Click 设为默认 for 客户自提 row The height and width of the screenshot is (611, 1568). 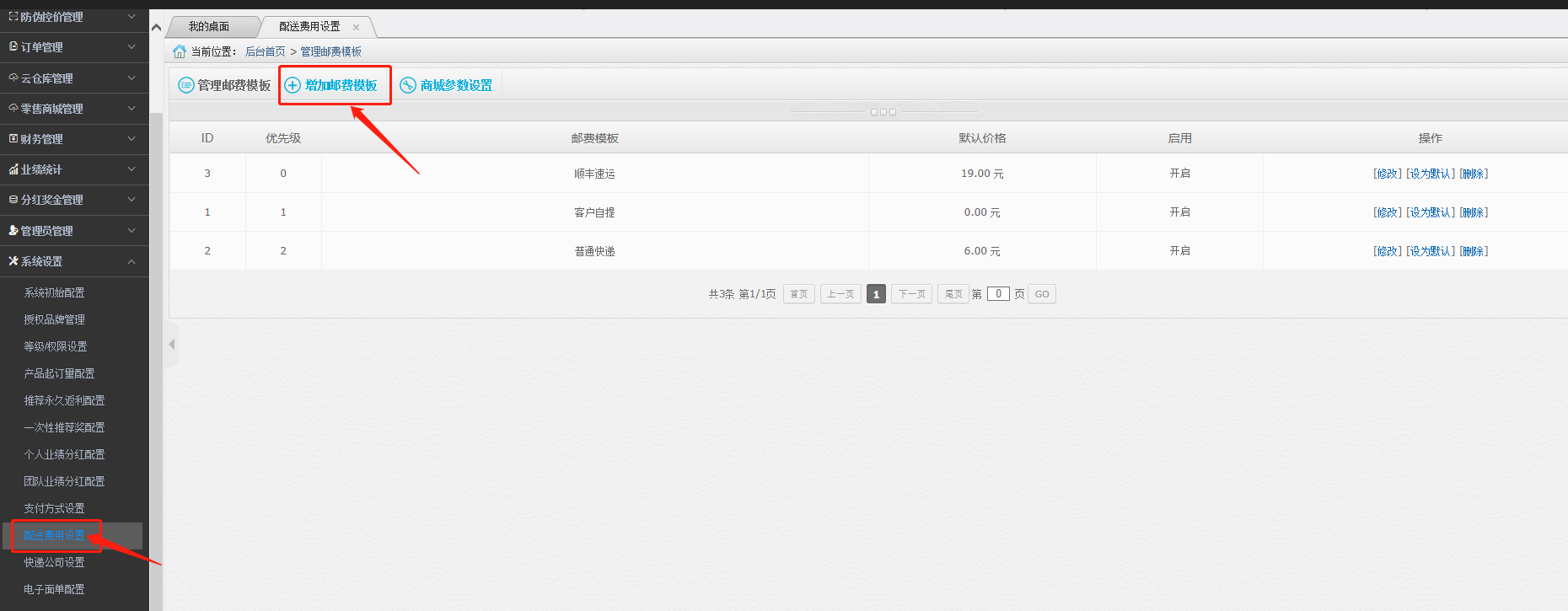(1431, 212)
